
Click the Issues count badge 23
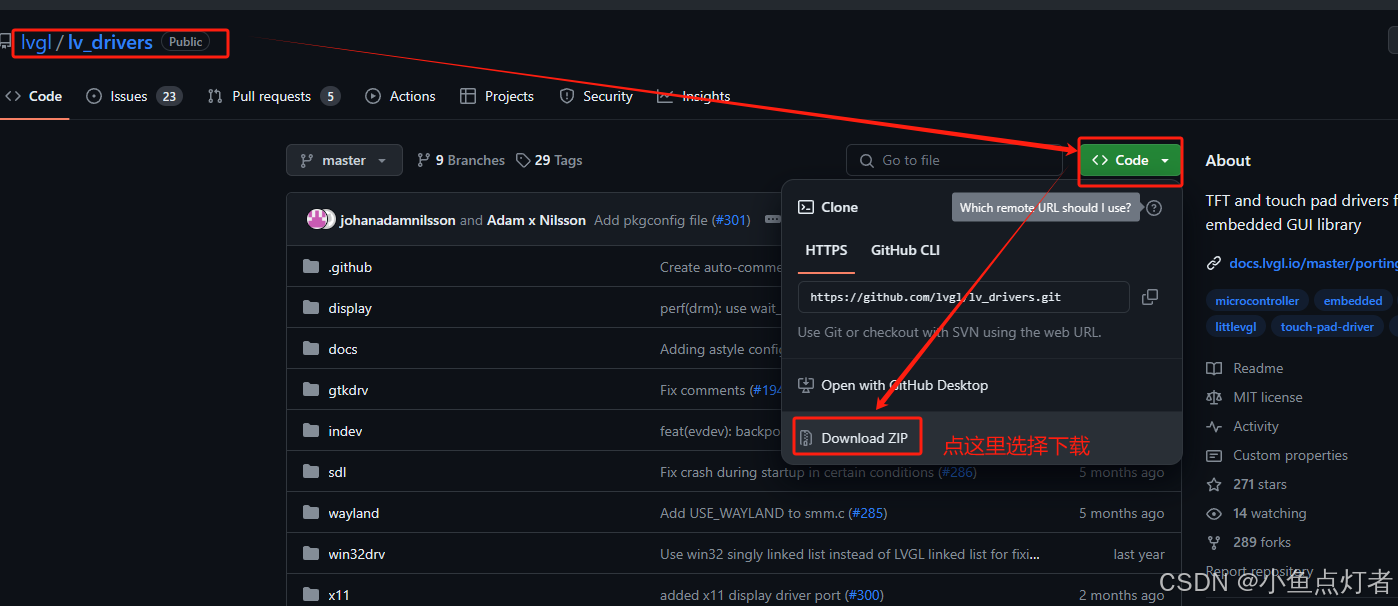click(x=169, y=96)
